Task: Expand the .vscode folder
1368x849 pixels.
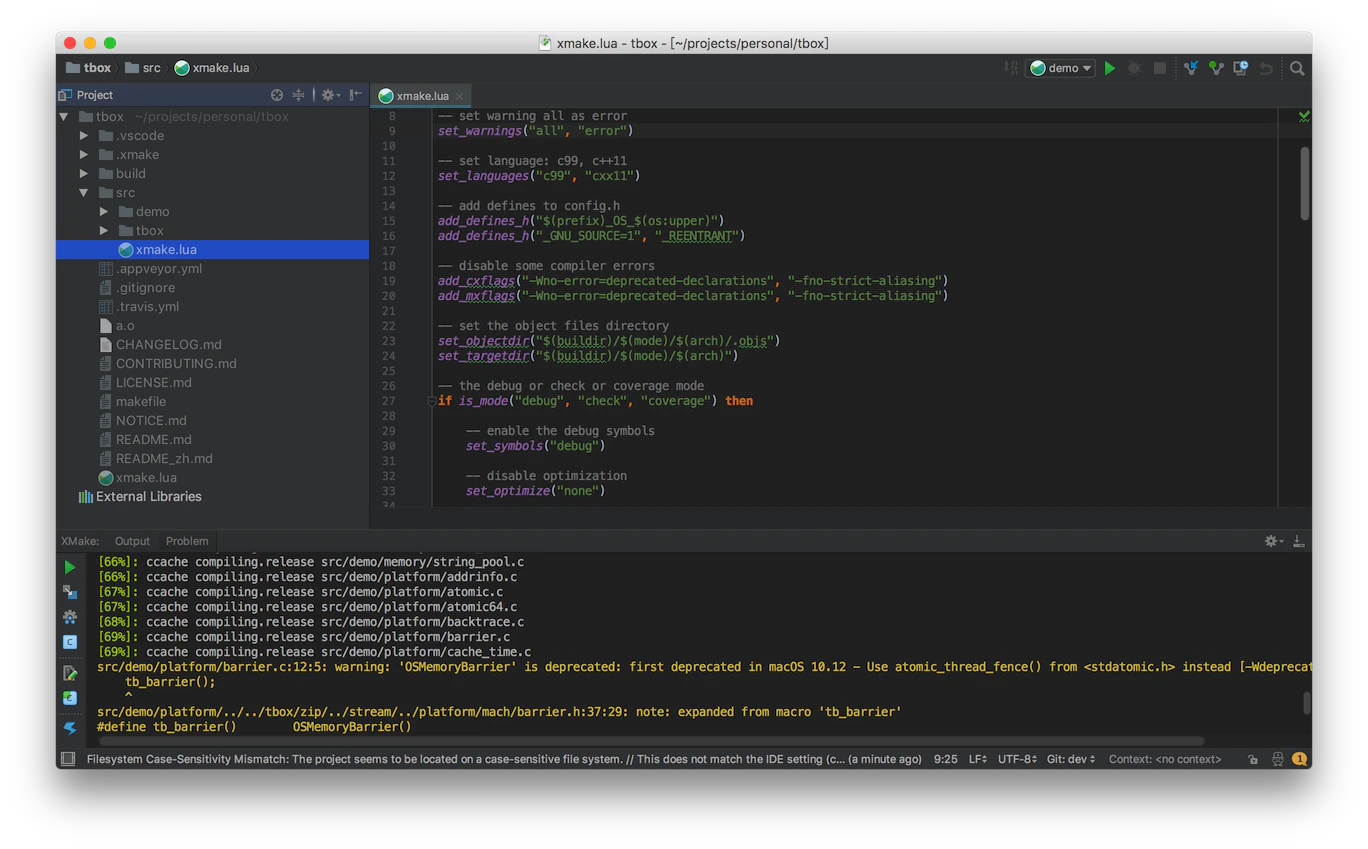Action: (84, 136)
